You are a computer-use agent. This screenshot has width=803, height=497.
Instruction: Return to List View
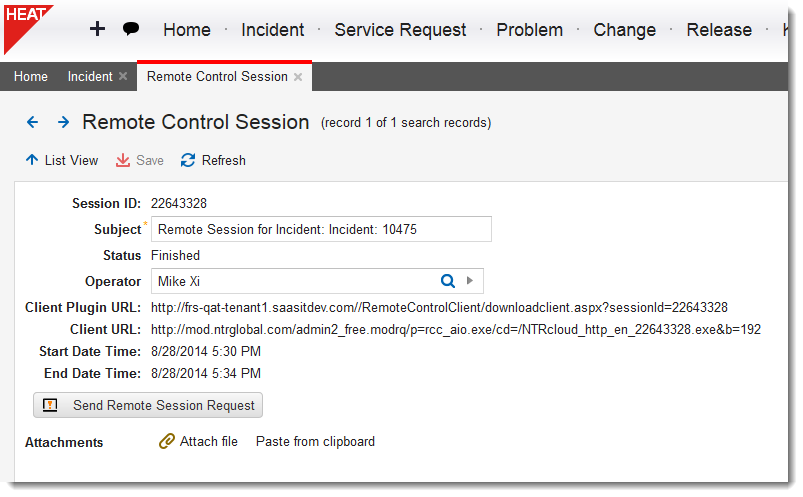click(61, 160)
